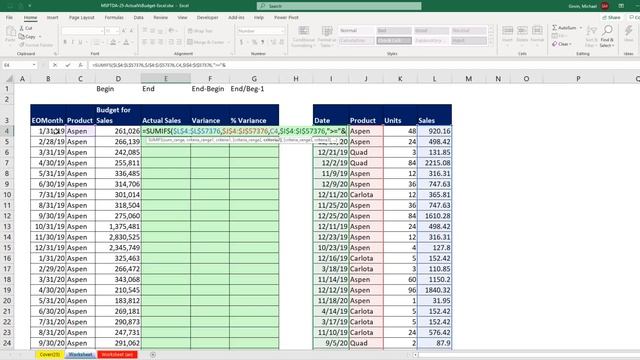Confirm the formula with the checkmark icon
640x360 pixels.
tap(68, 65)
